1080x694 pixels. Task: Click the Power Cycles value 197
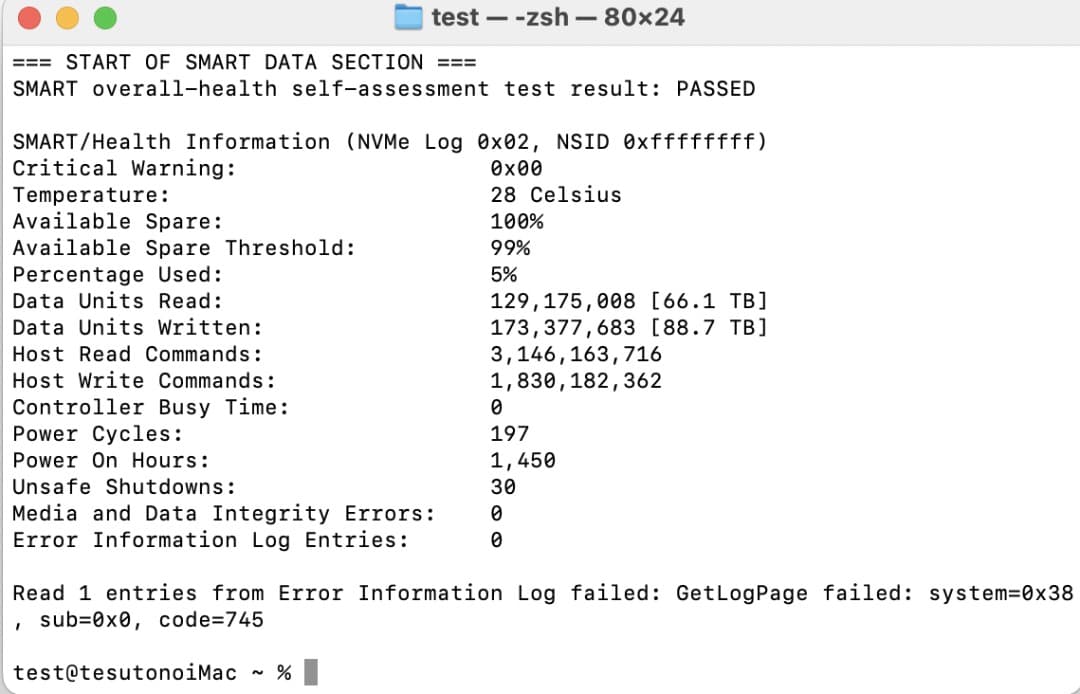[x=509, y=434]
